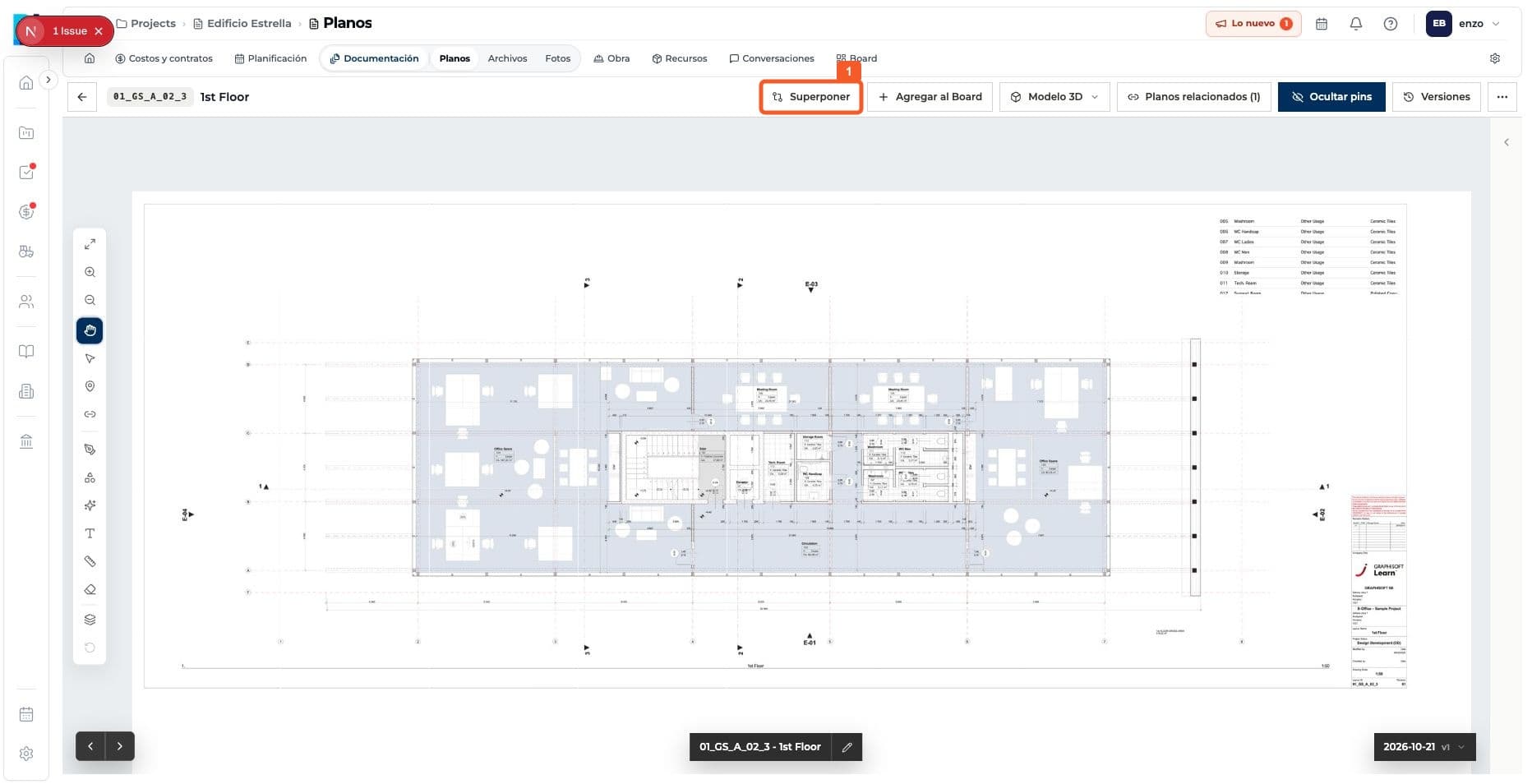Image resolution: width=1532 pixels, height=784 pixels.
Task: Open the three-dots more options menu
Action: click(x=1502, y=97)
